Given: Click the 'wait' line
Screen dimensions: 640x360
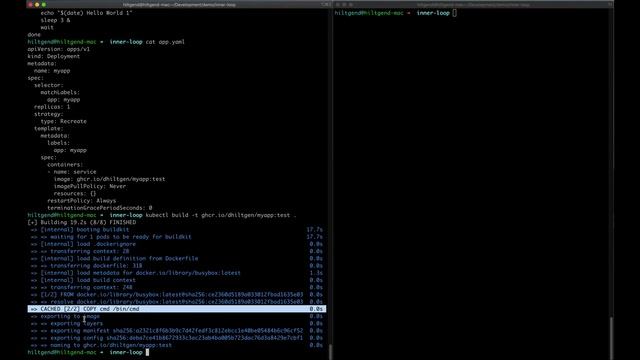Looking at the screenshot, I should [x=47, y=27].
